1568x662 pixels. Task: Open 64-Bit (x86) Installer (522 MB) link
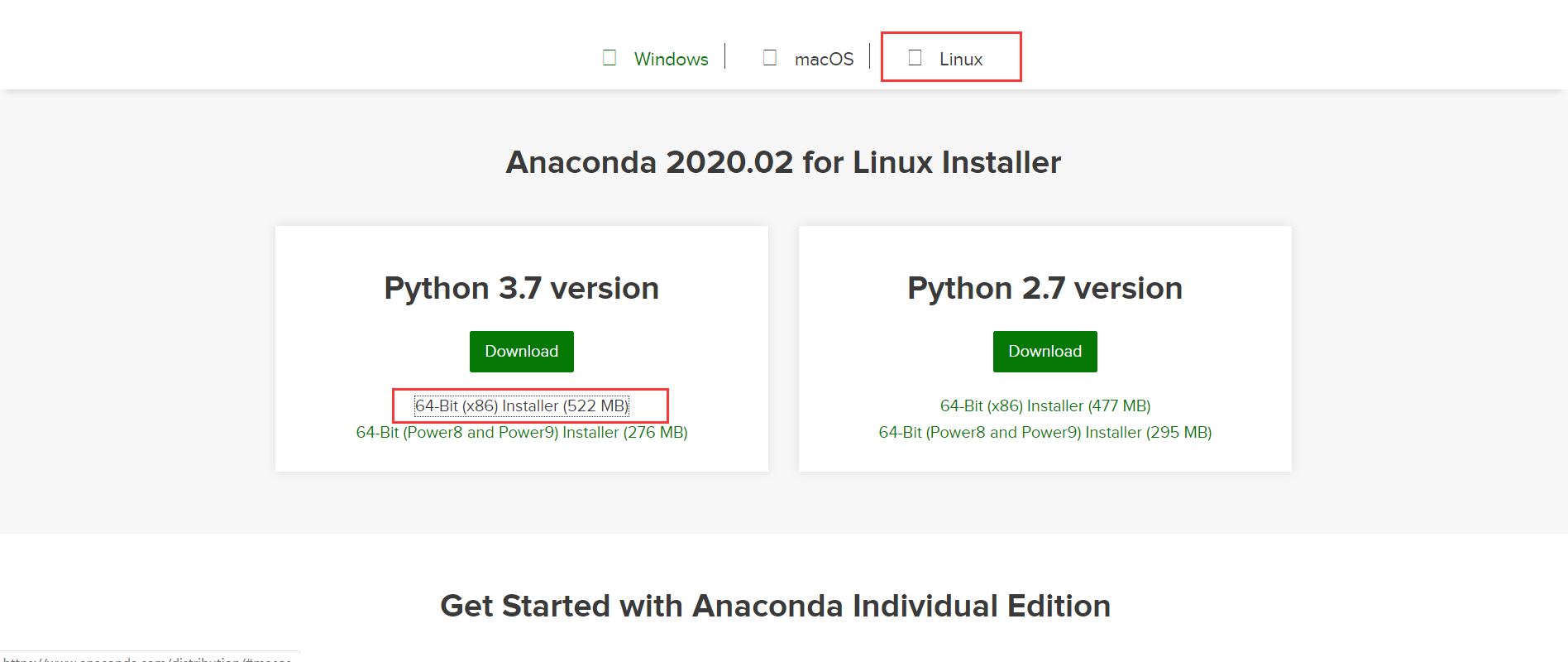coord(522,405)
